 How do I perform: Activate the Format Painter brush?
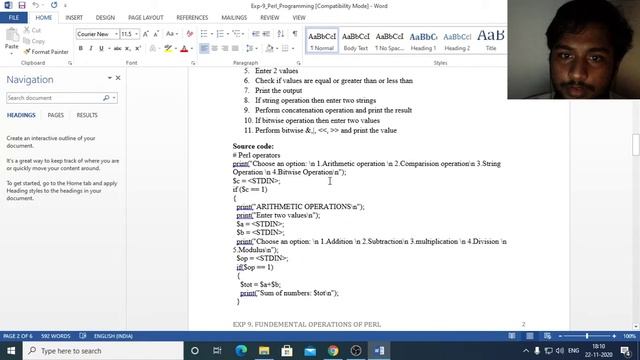coord(46,52)
